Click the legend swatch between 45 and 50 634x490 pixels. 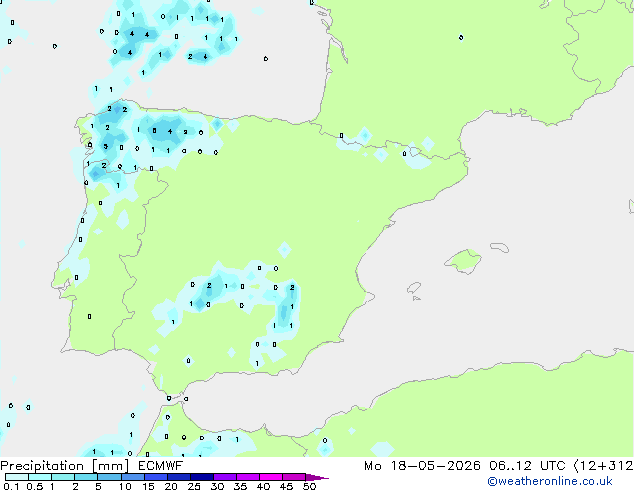294,477
